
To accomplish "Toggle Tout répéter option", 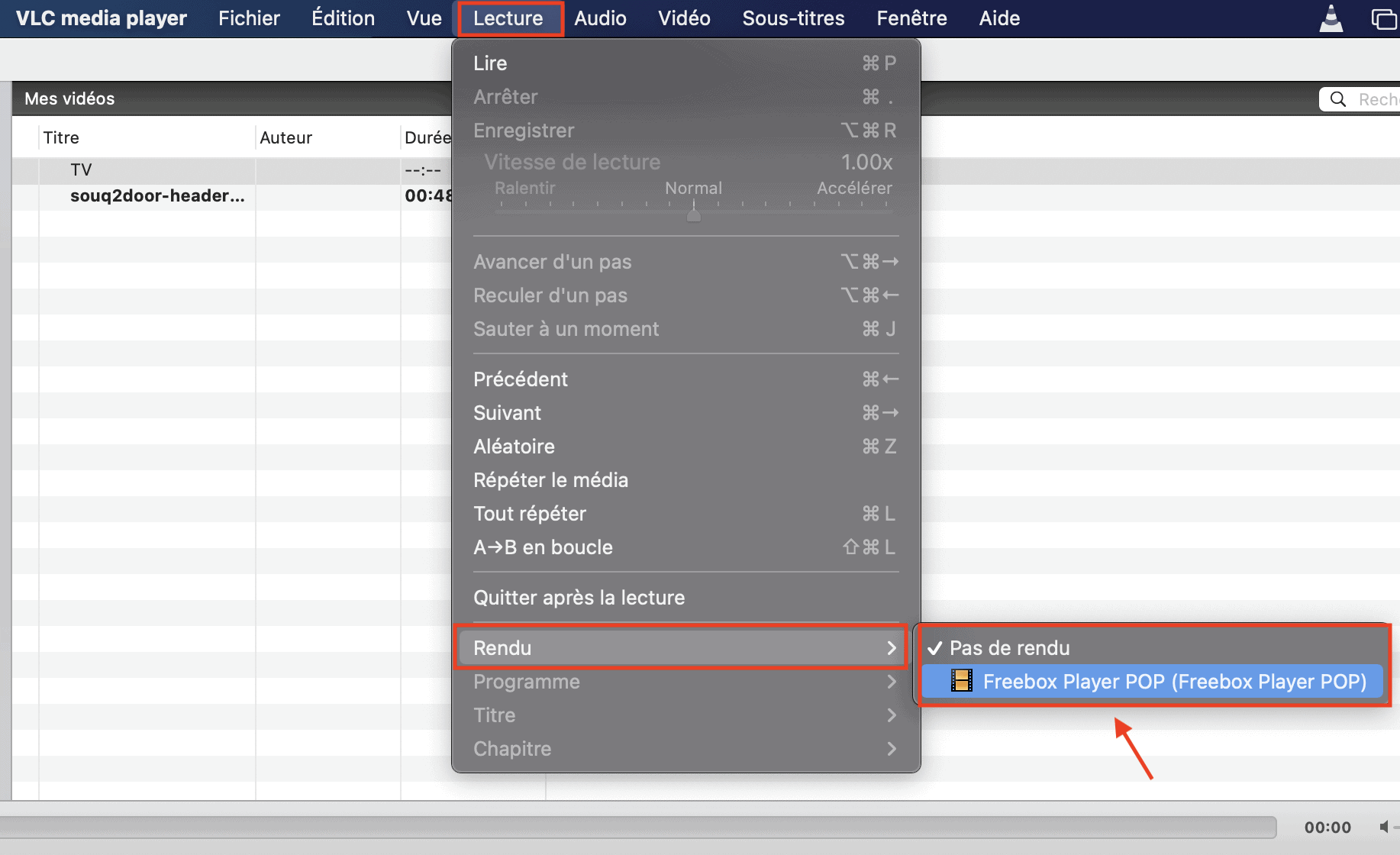I will (685, 514).
